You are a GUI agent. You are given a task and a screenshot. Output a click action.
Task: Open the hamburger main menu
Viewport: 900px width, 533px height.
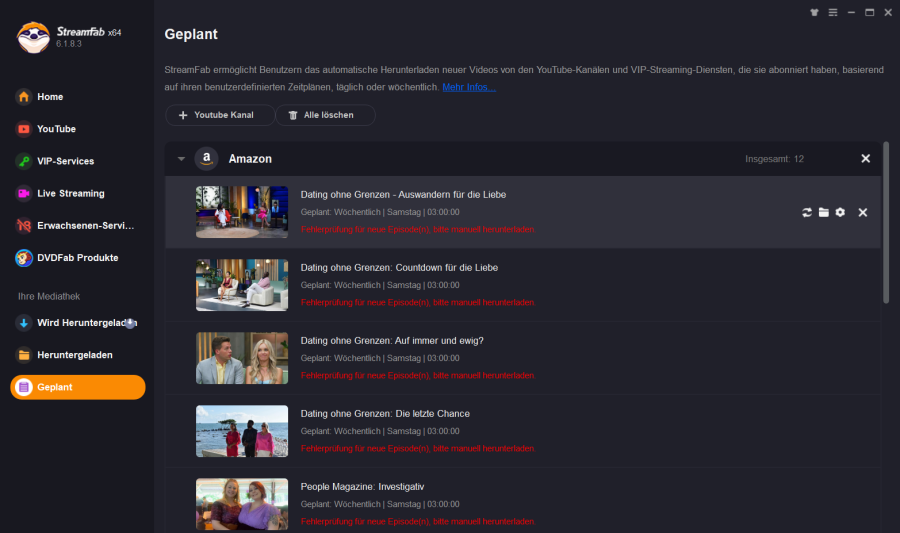pos(832,12)
